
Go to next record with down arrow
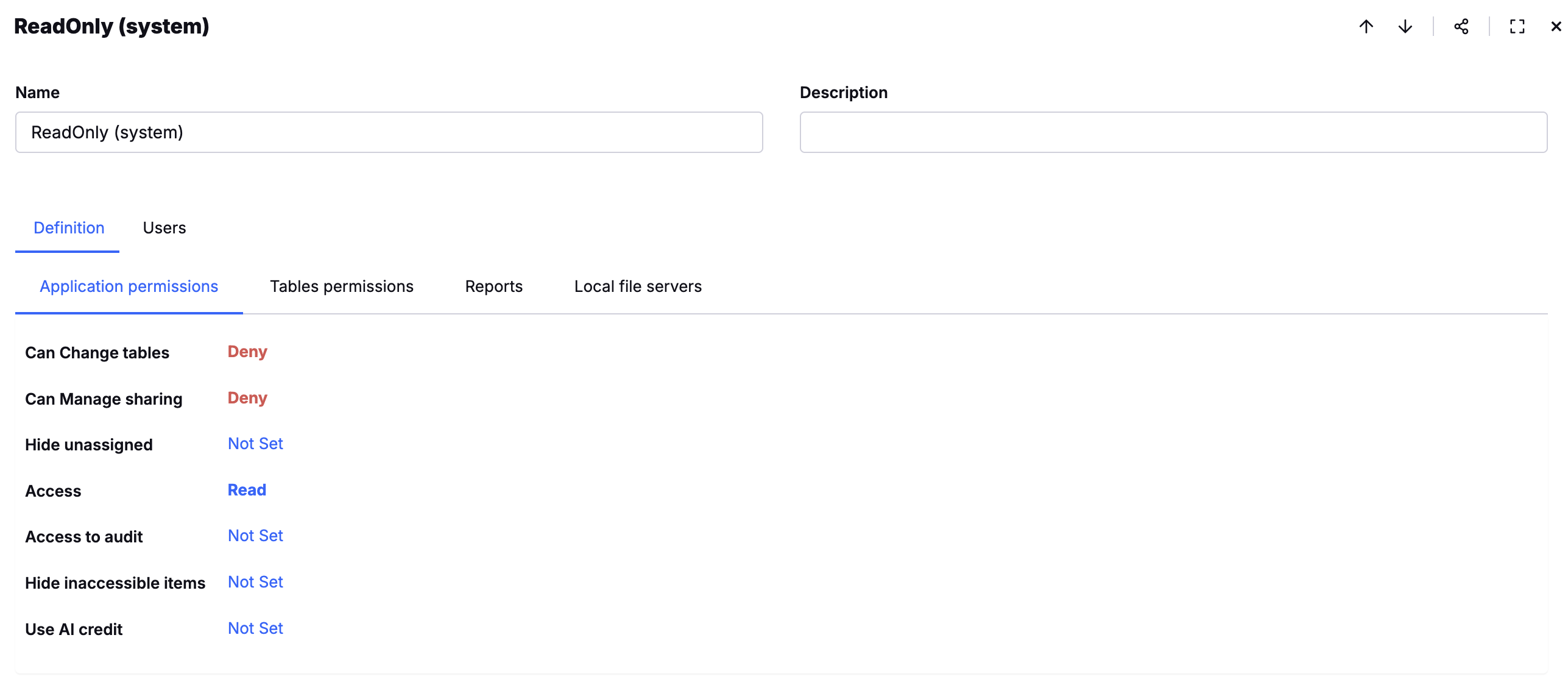click(1405, 26)
